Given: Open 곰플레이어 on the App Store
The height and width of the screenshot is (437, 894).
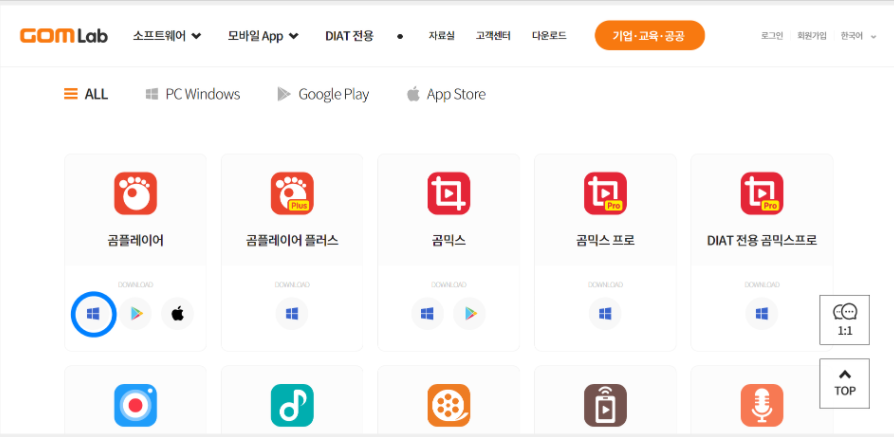Looking at the screenshot, I should click(177, 314).
